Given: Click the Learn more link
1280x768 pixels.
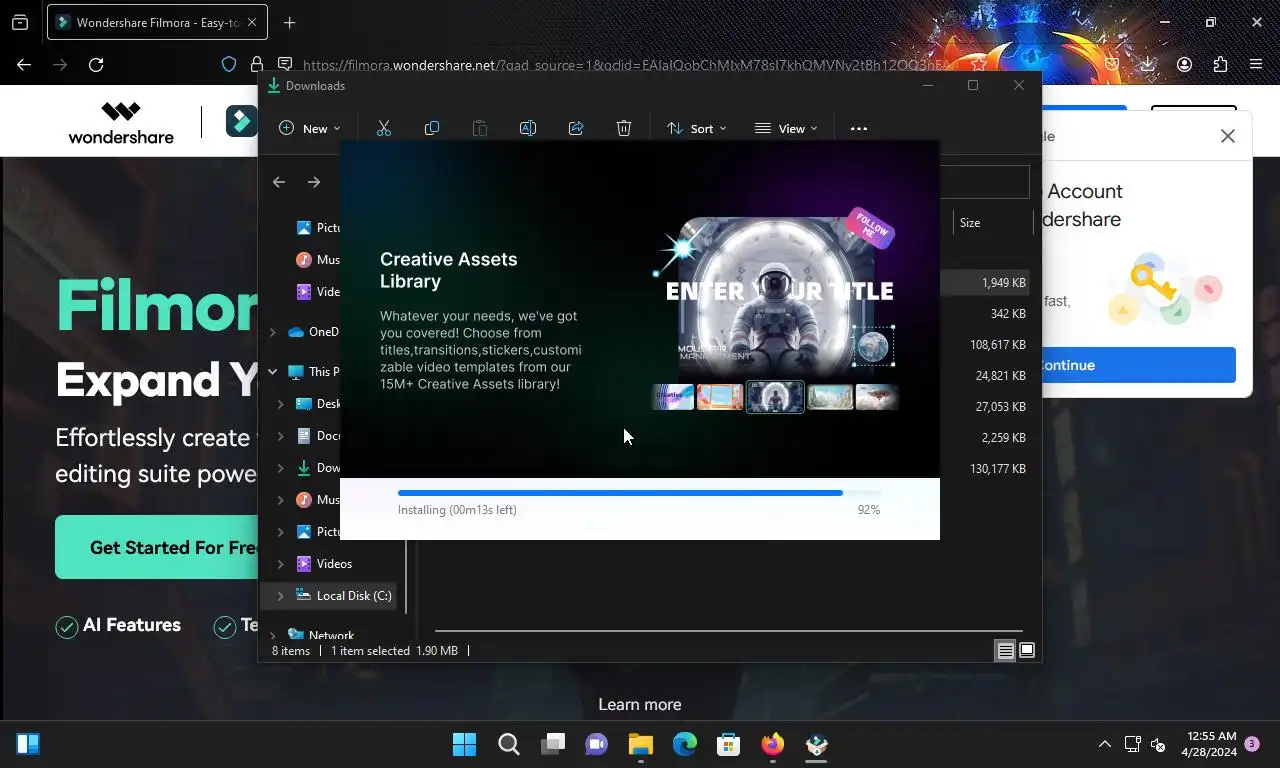Looking at the screenshot, I should 640,704.
